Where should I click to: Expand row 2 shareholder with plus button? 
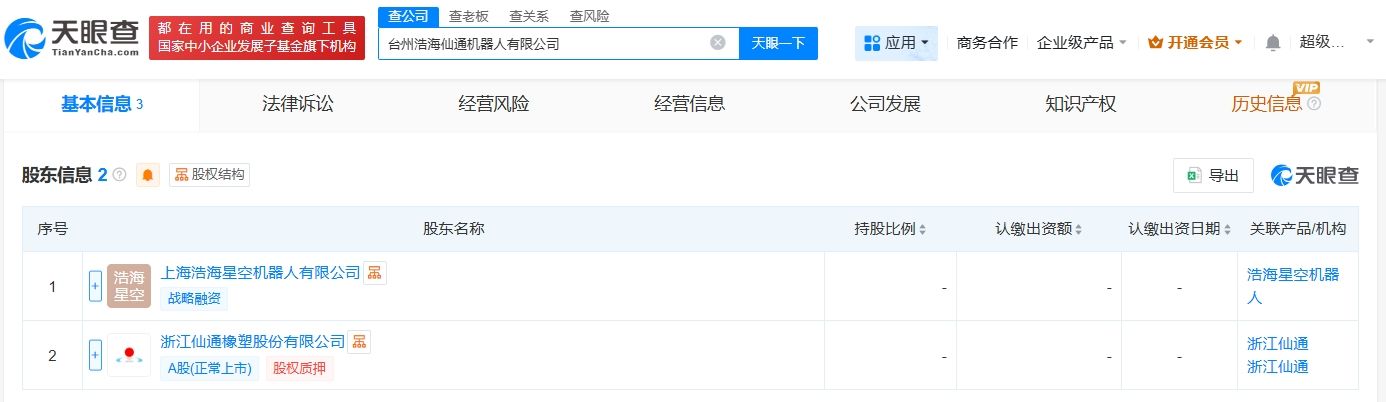pyautogui.click(x=95, y=355)
